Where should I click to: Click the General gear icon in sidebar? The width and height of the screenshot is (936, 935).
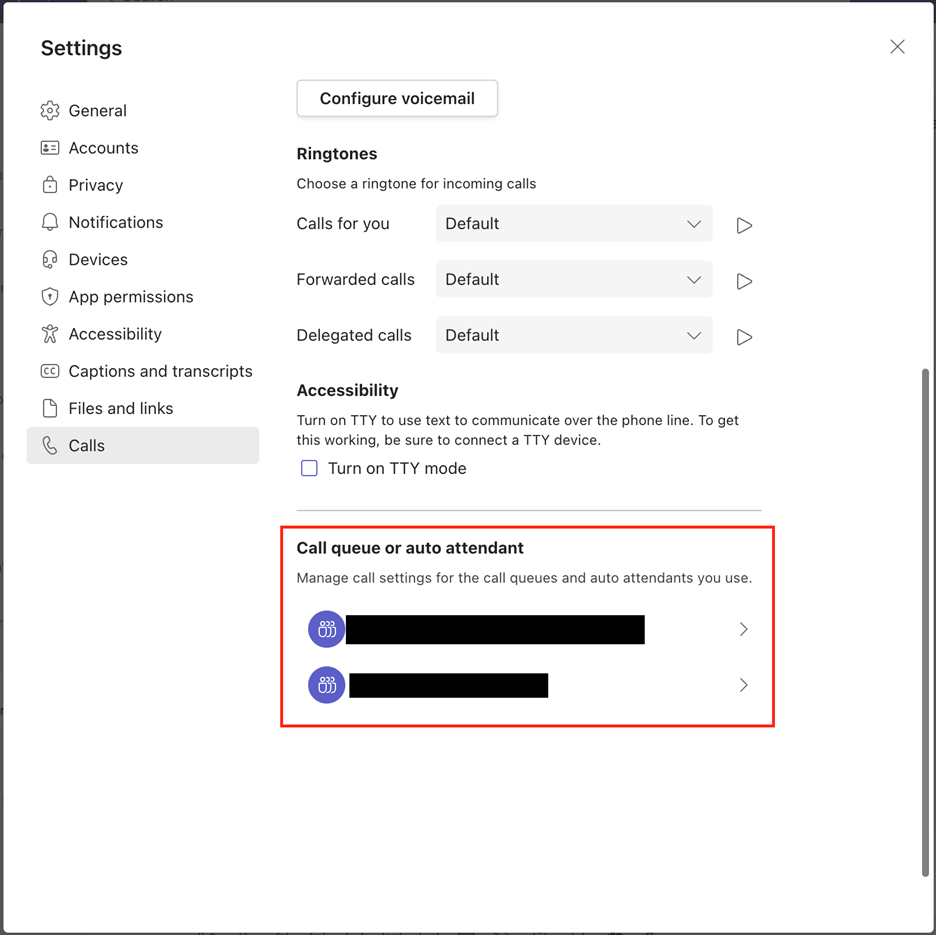50,111
